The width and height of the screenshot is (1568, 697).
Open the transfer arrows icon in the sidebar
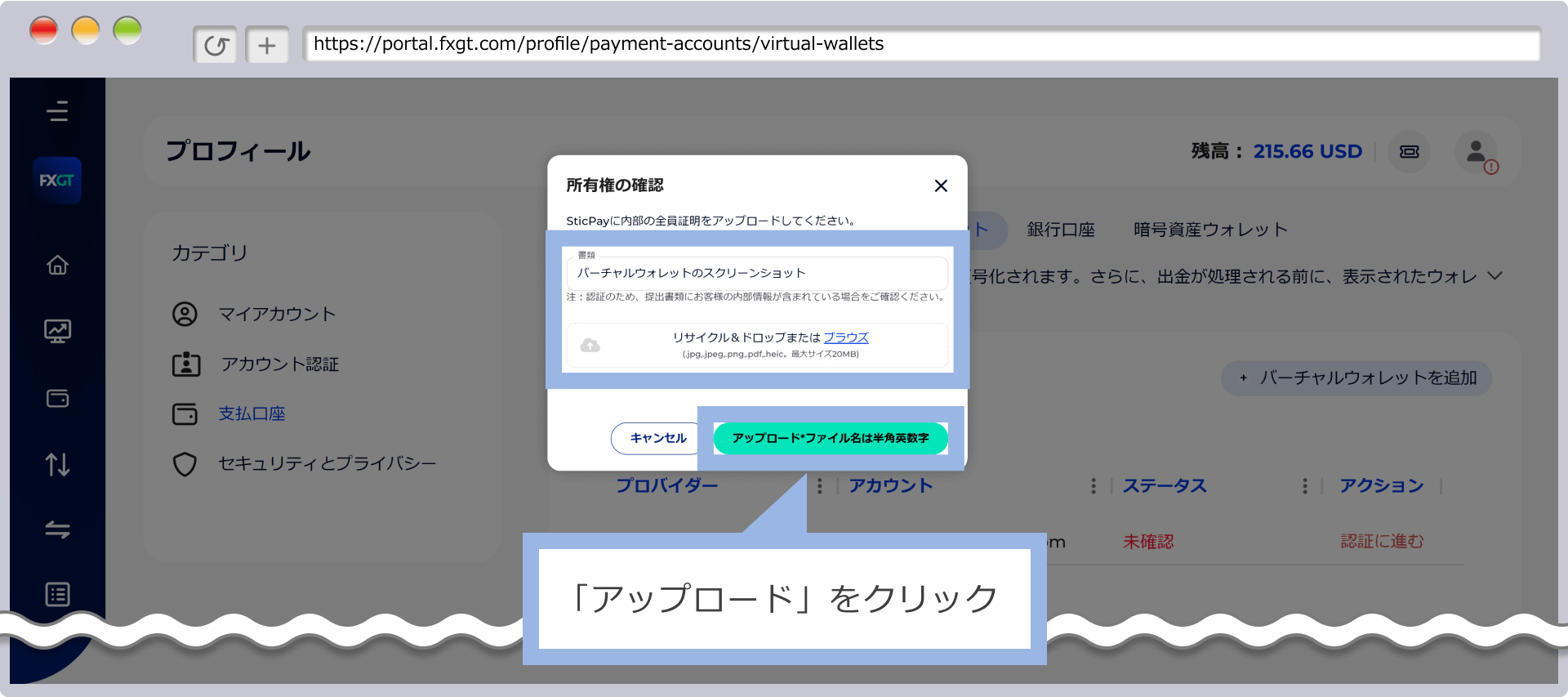point(57,529)
